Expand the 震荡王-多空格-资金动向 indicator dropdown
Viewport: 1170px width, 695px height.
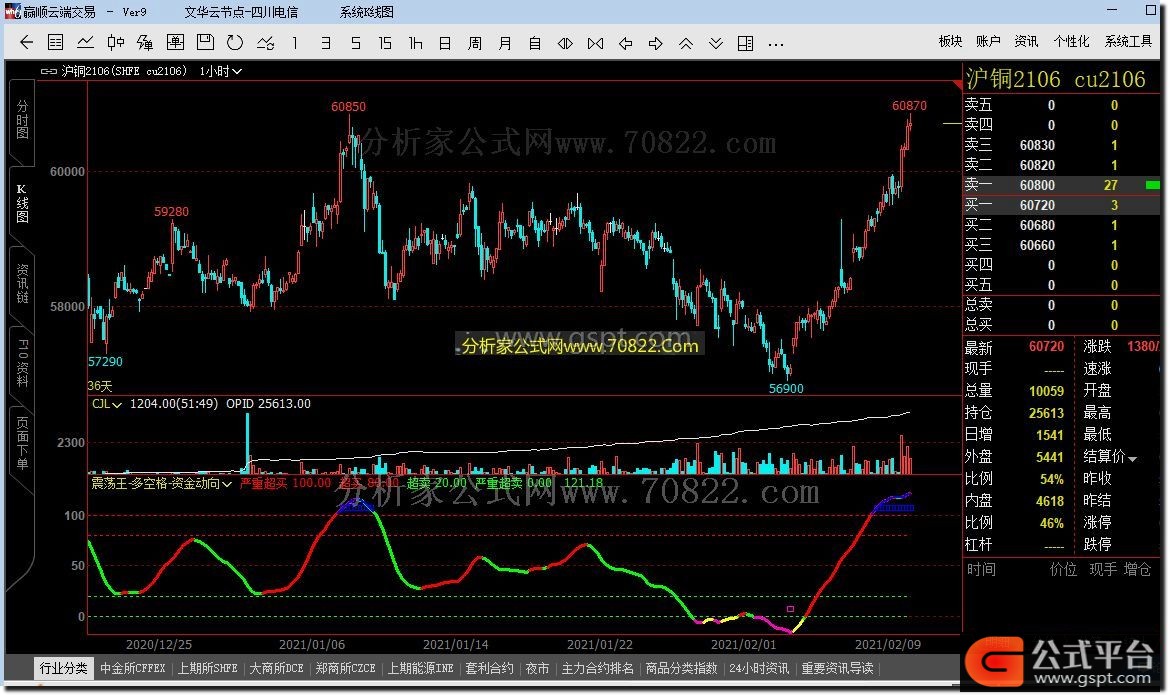pyautogui.click(x=161, y=484)
